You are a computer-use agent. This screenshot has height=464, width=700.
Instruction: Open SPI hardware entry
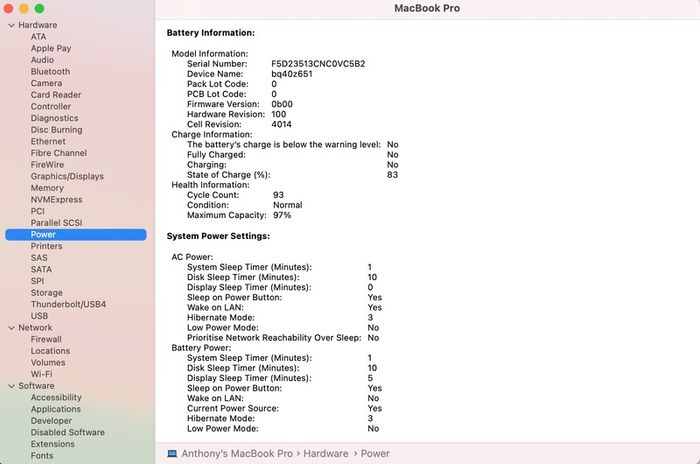[x=38, y=281]
